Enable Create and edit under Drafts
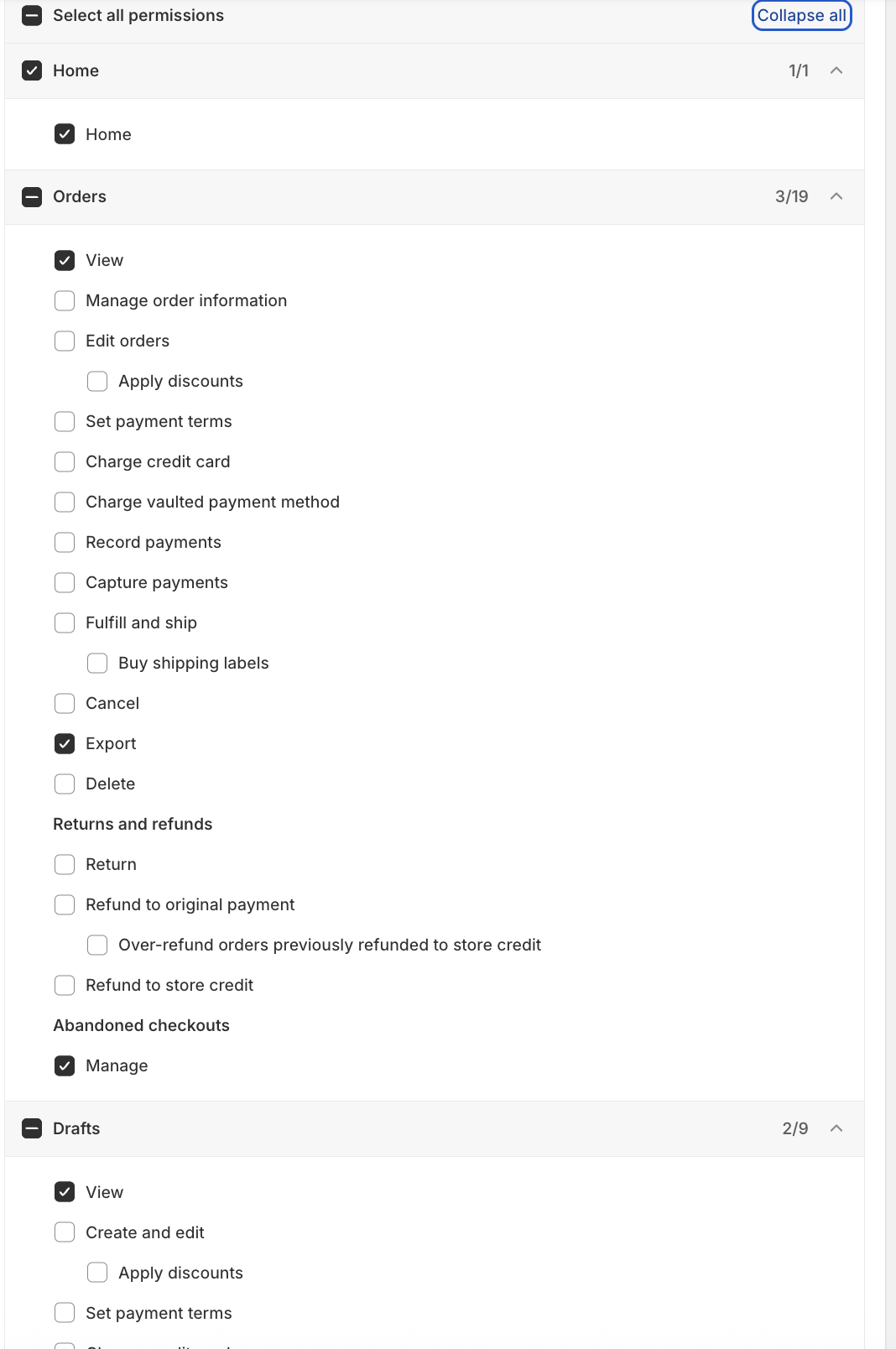Viewport: 896px width, 1349px height. click(65, 1232)
